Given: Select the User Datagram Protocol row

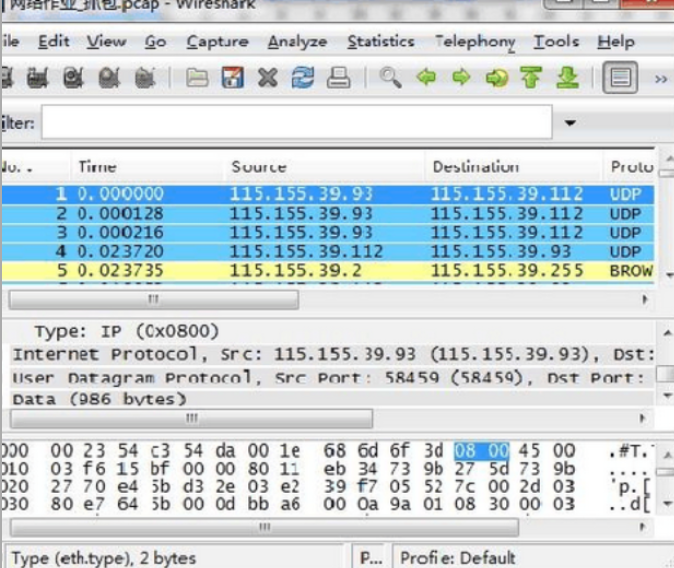Looking at the screenshot, I should tap(333, 378).
